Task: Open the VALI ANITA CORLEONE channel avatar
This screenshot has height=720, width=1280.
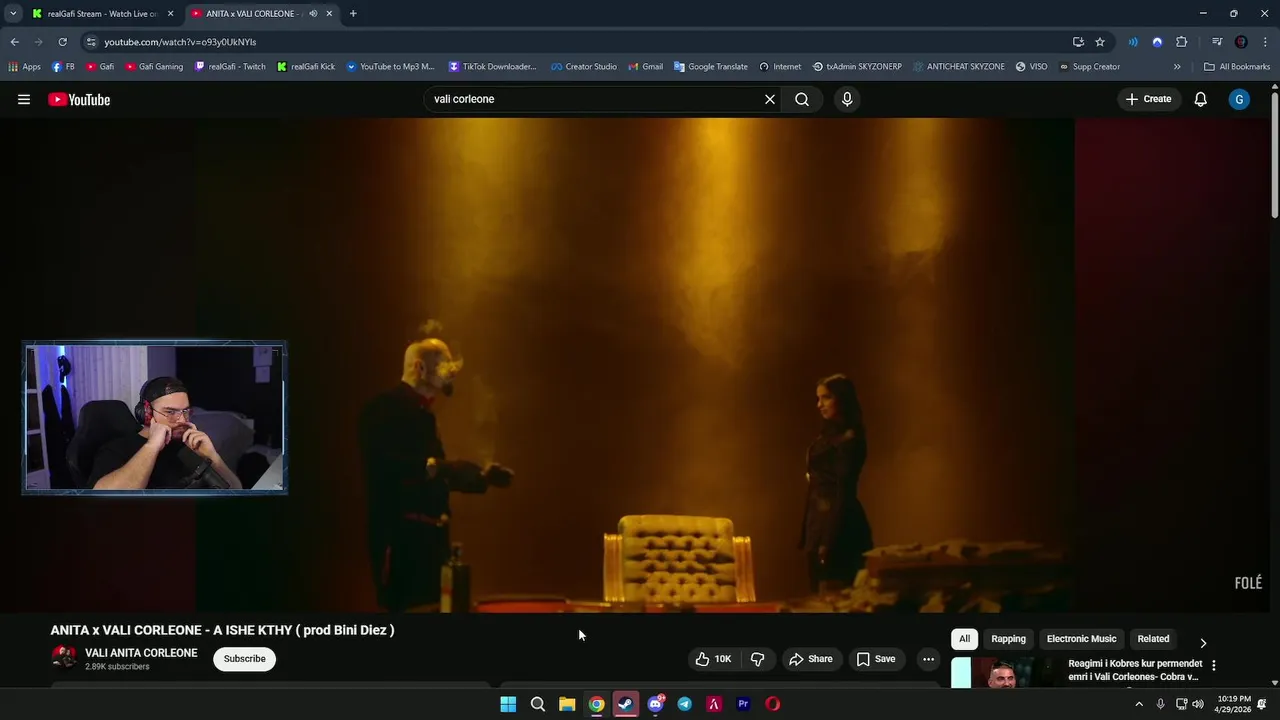Action: pos(64,658)
